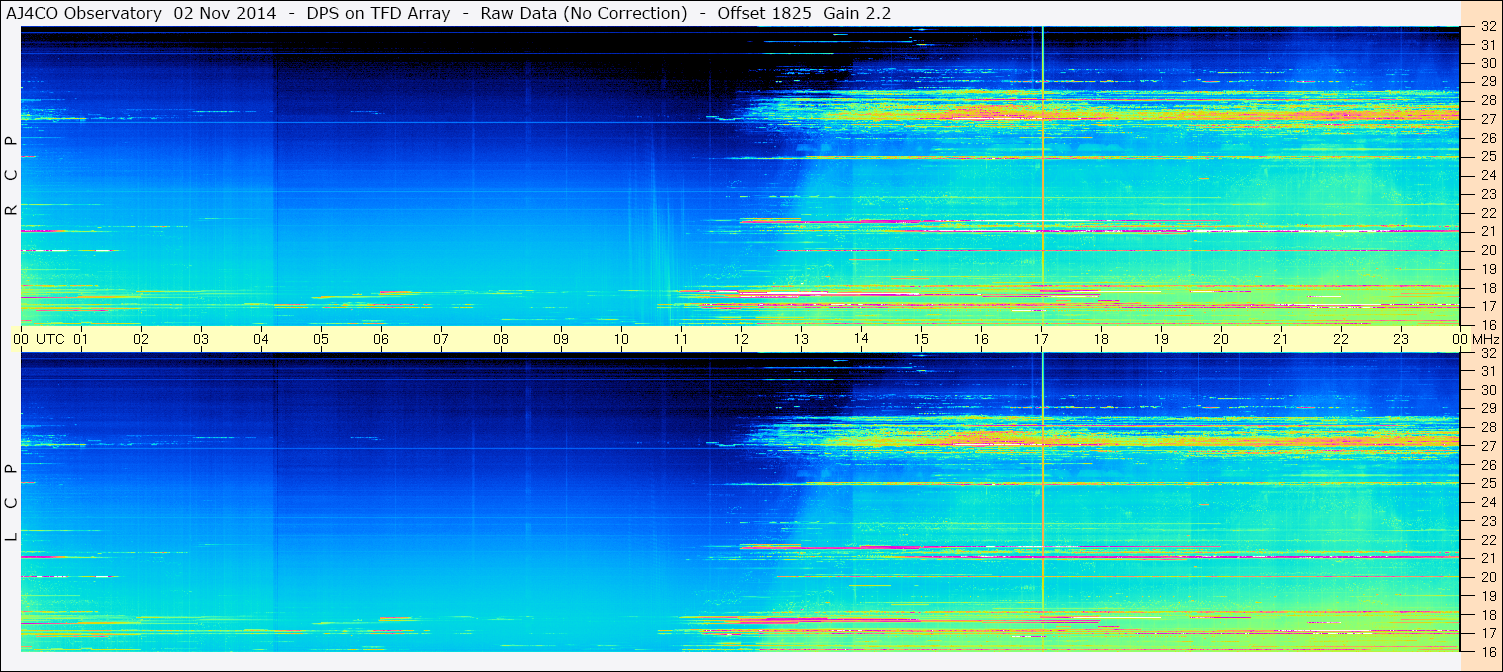
Task: Click the 29 MHz label on LCP scale
Action: [x=1487, y=409]
